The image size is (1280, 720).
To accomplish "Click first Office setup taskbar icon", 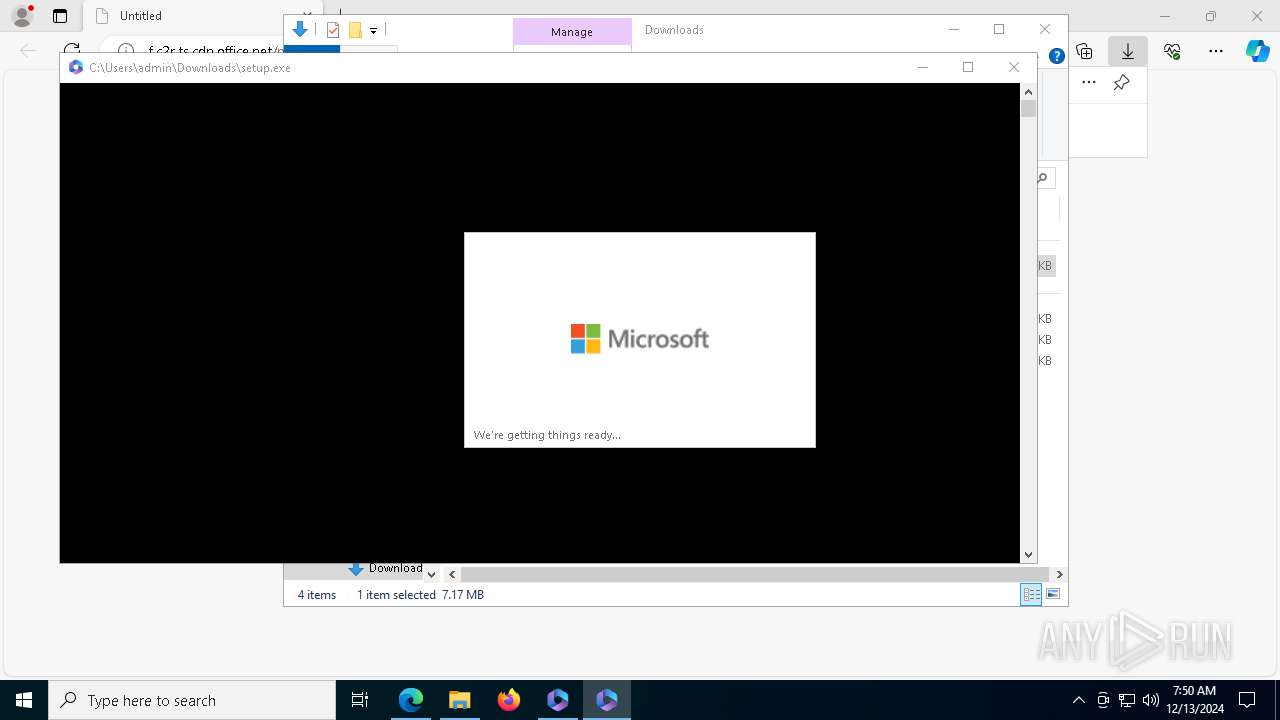I will [558, 700].
